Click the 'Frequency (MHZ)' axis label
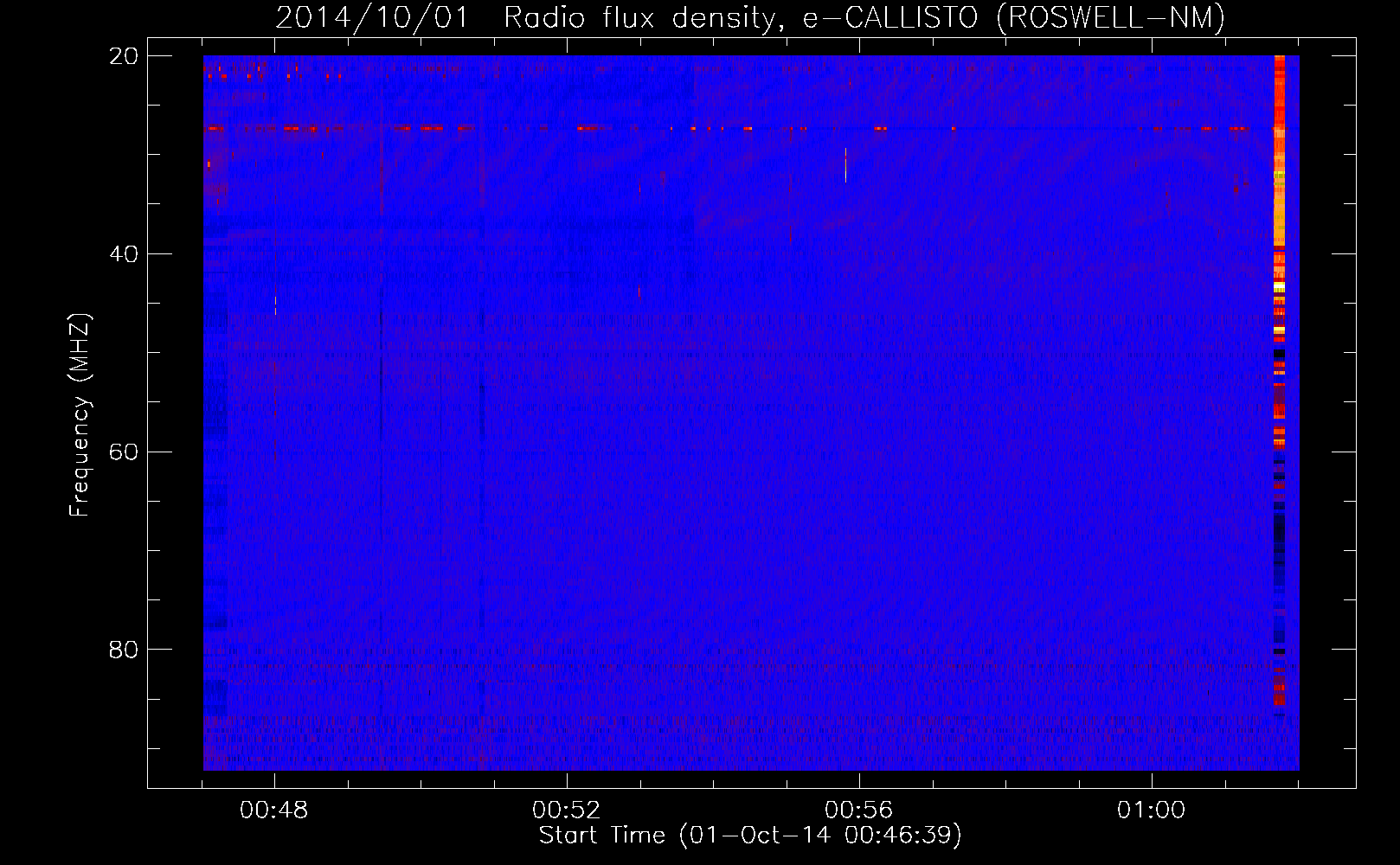The width and height of the screenshot is (1400, 865). (x=80, y=415)
